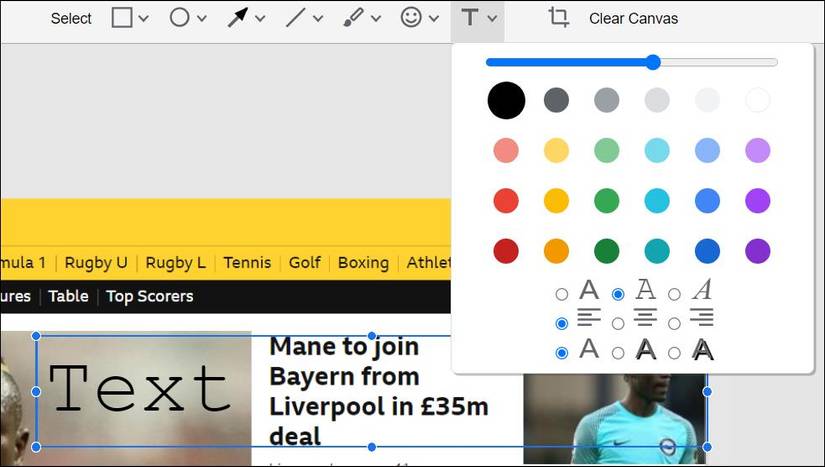Open Mane to join Bayern headline
825x467 pixels.
click(379, 391)
